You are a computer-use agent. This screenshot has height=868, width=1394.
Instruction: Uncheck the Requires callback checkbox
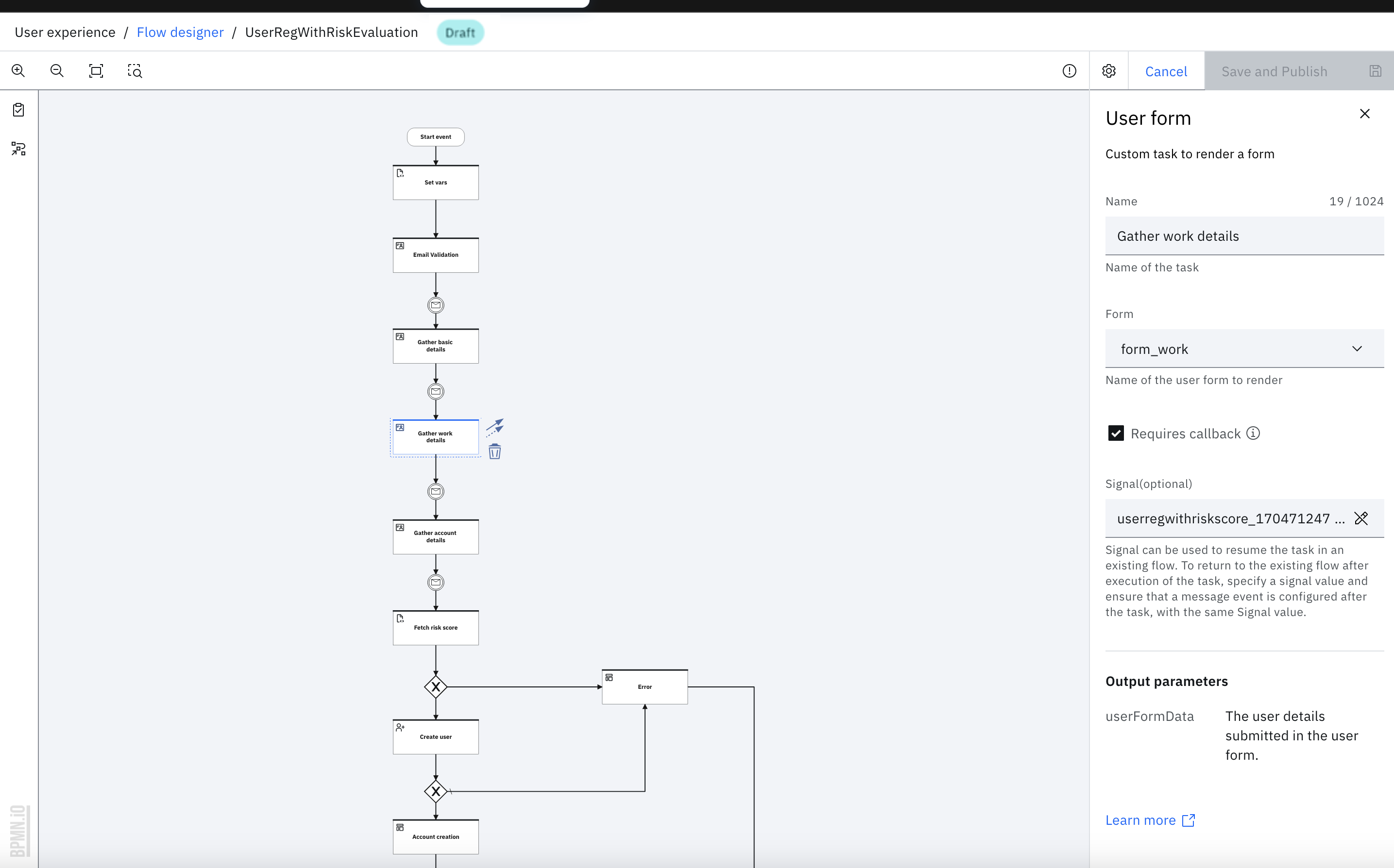pos(1115,434)
